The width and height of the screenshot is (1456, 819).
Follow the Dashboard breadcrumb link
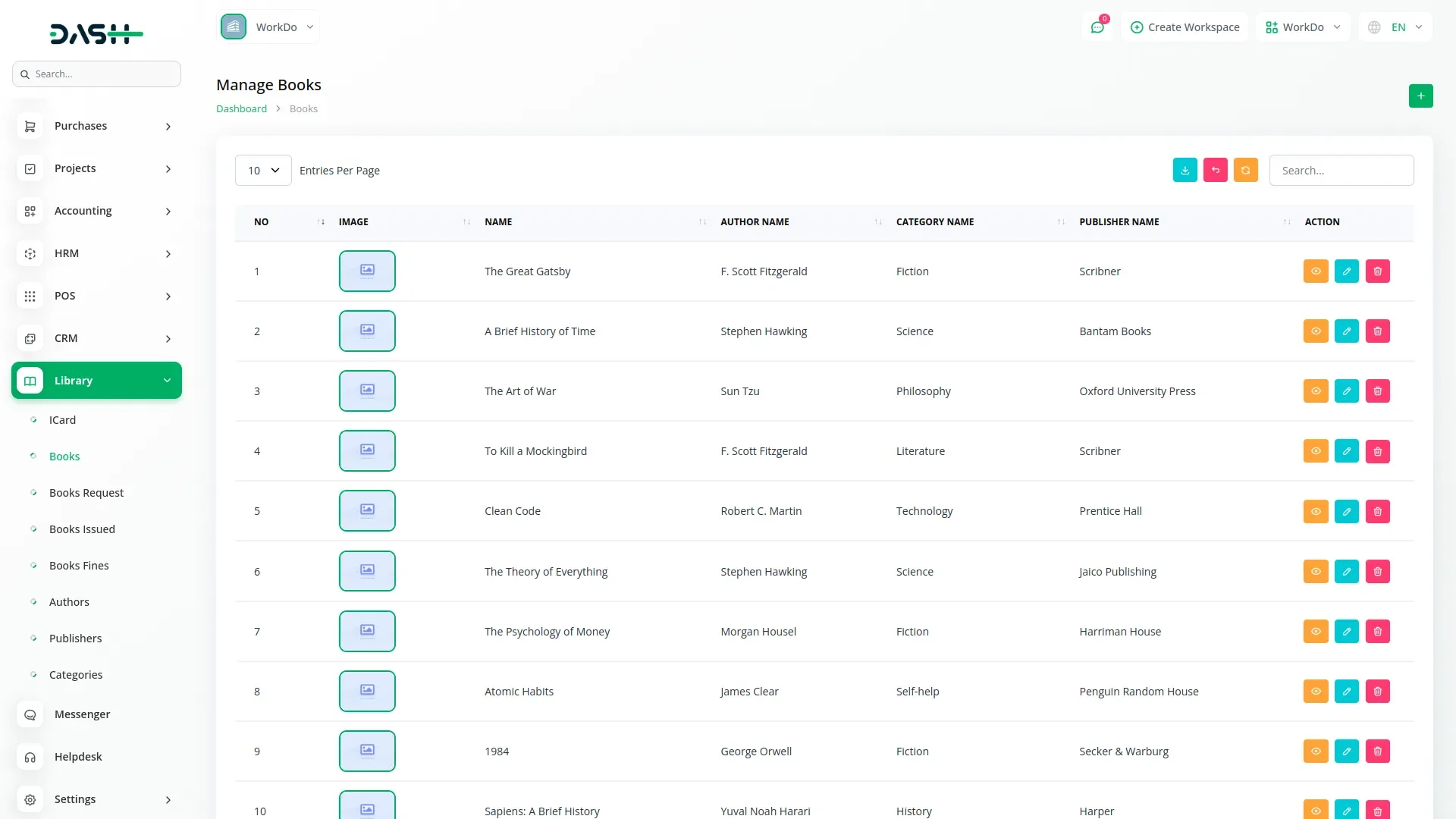(x=241, y=109)
